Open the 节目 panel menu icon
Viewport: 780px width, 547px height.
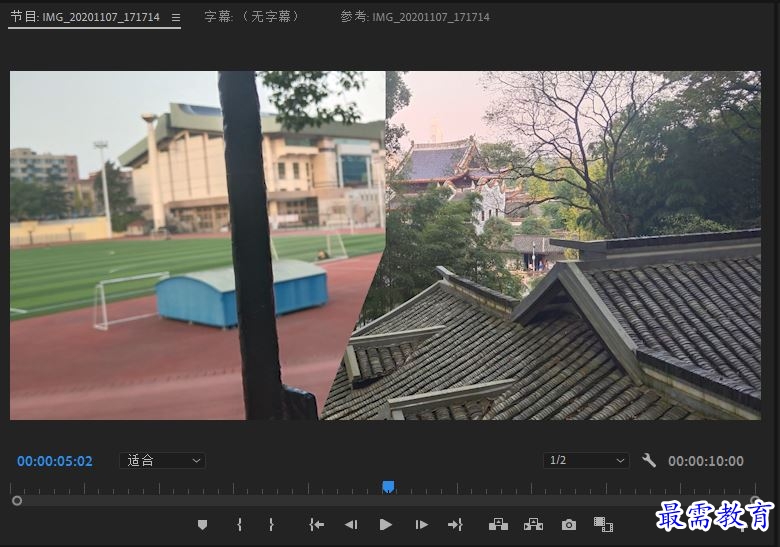pos(176,17)
